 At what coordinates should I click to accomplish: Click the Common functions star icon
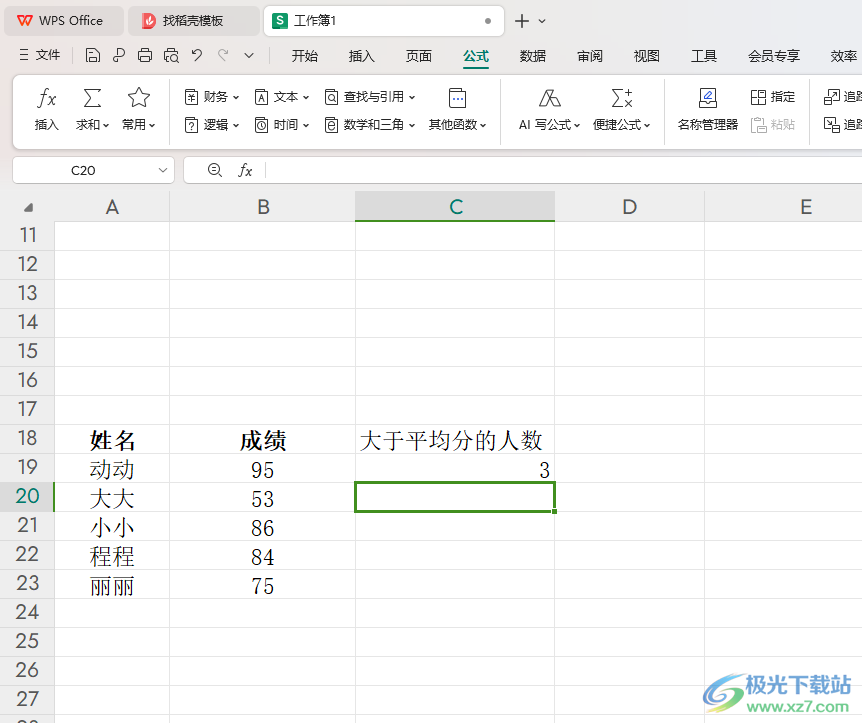coord(139,98)
